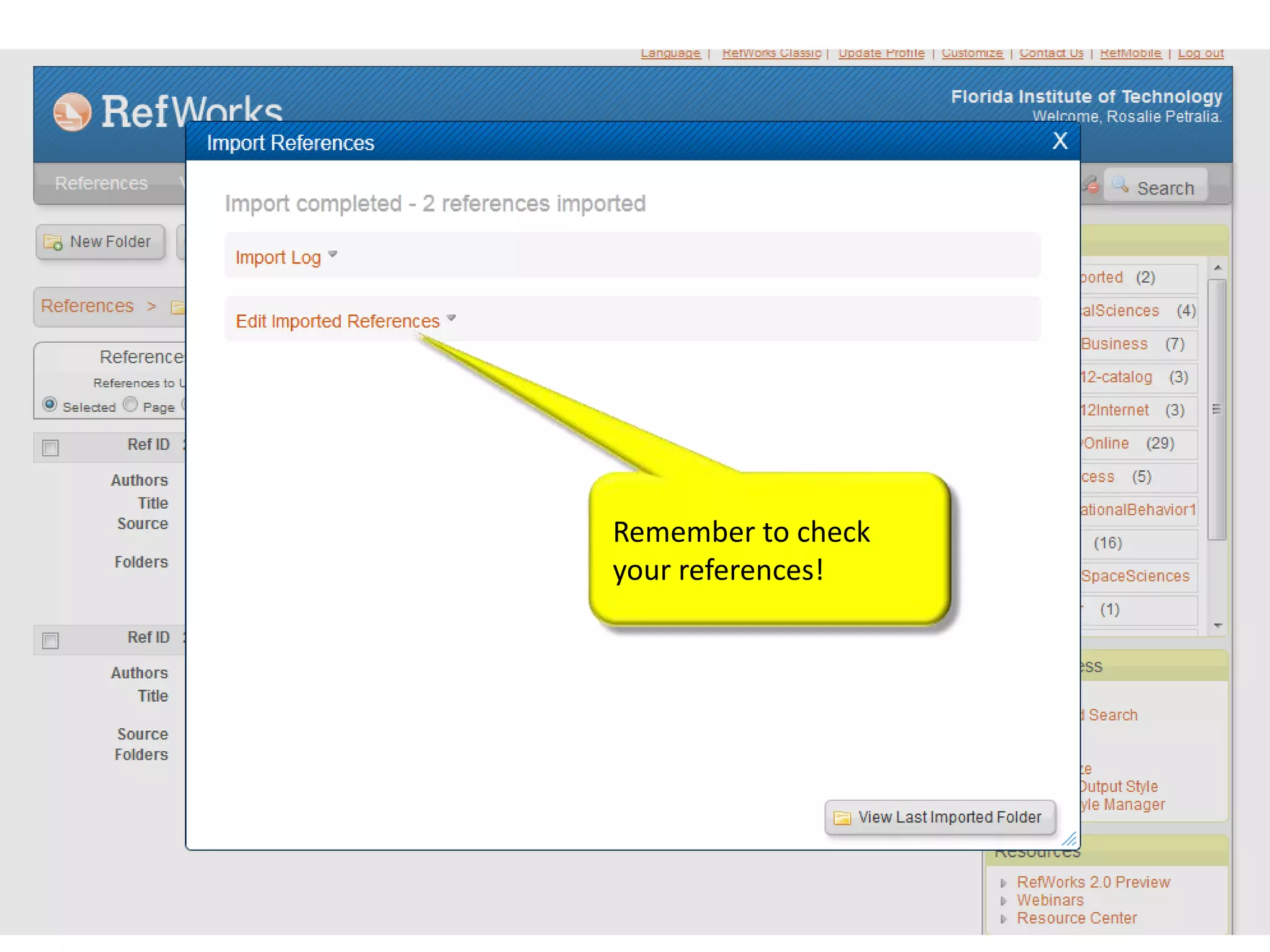
Task: Click the folder icon in View Last Imported Folder
Action: 842,818
